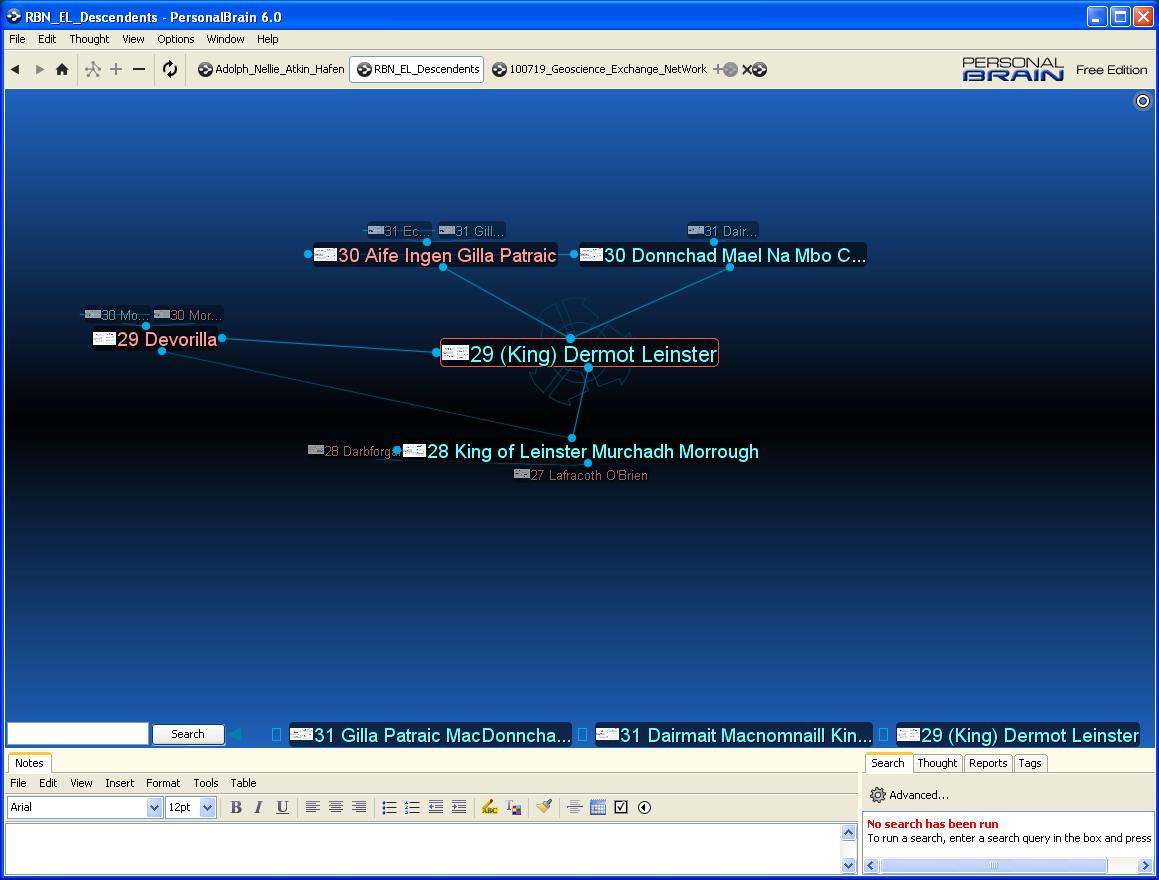Screen dimensions: 1159x880
Task: Insert a table via calendar-grid icon
Action: 598,807
